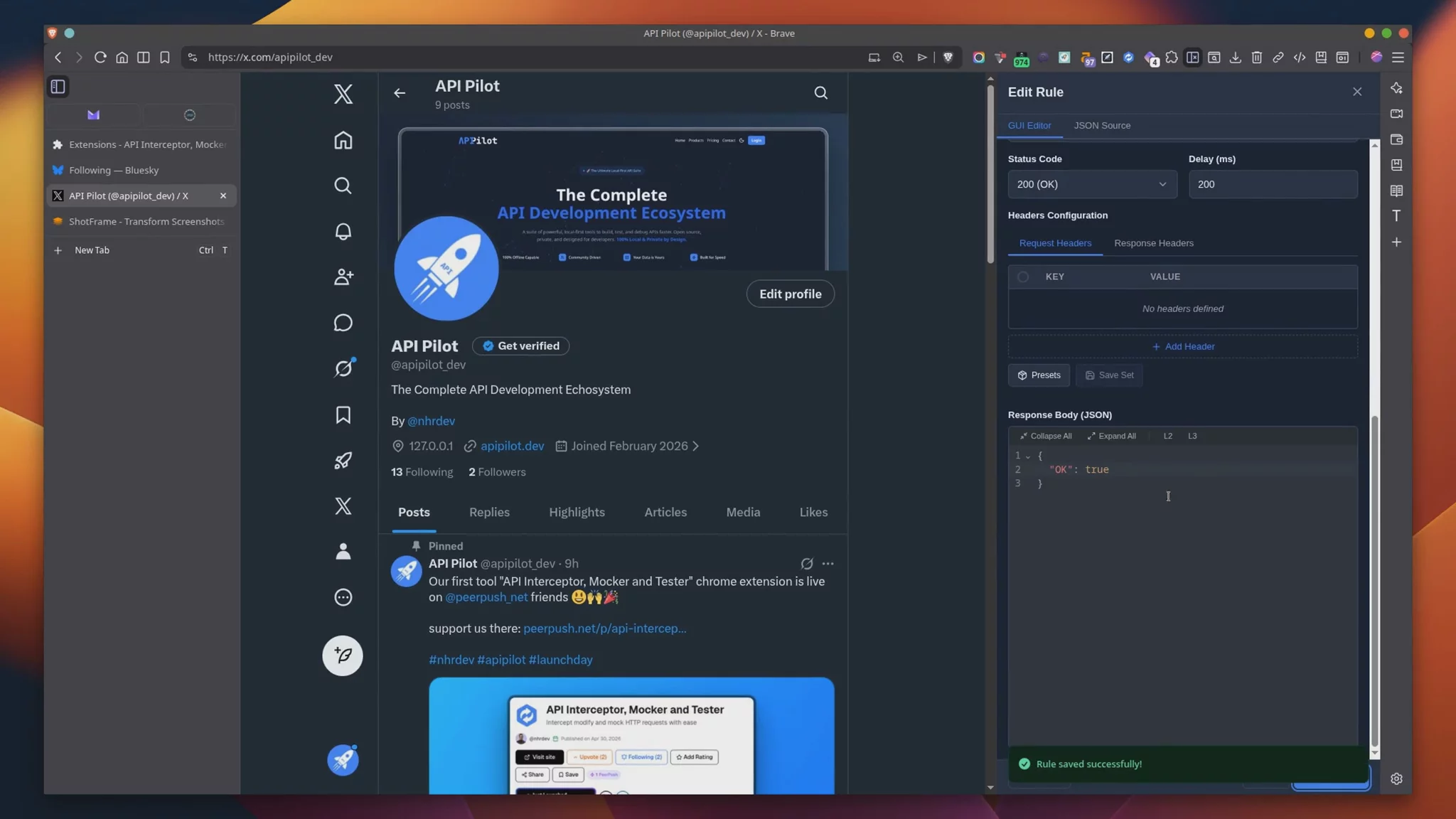Go back with profile header arrow
Screen dimensions: 1456x819
coord(400,93)
